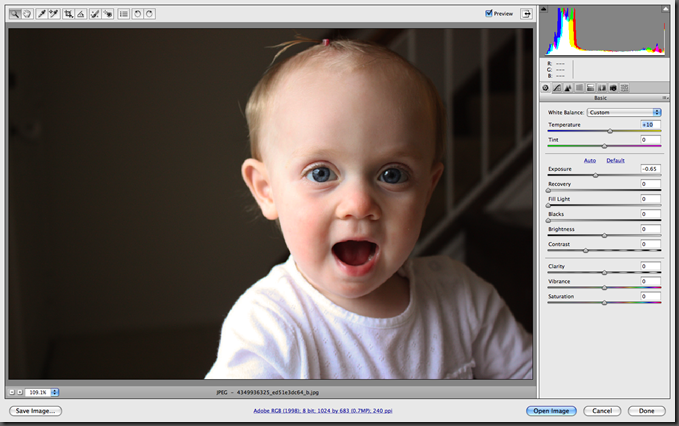Open Camera Raw preferences dialog icon
Screen dimensions: 679x426
(x=123, y=14)
